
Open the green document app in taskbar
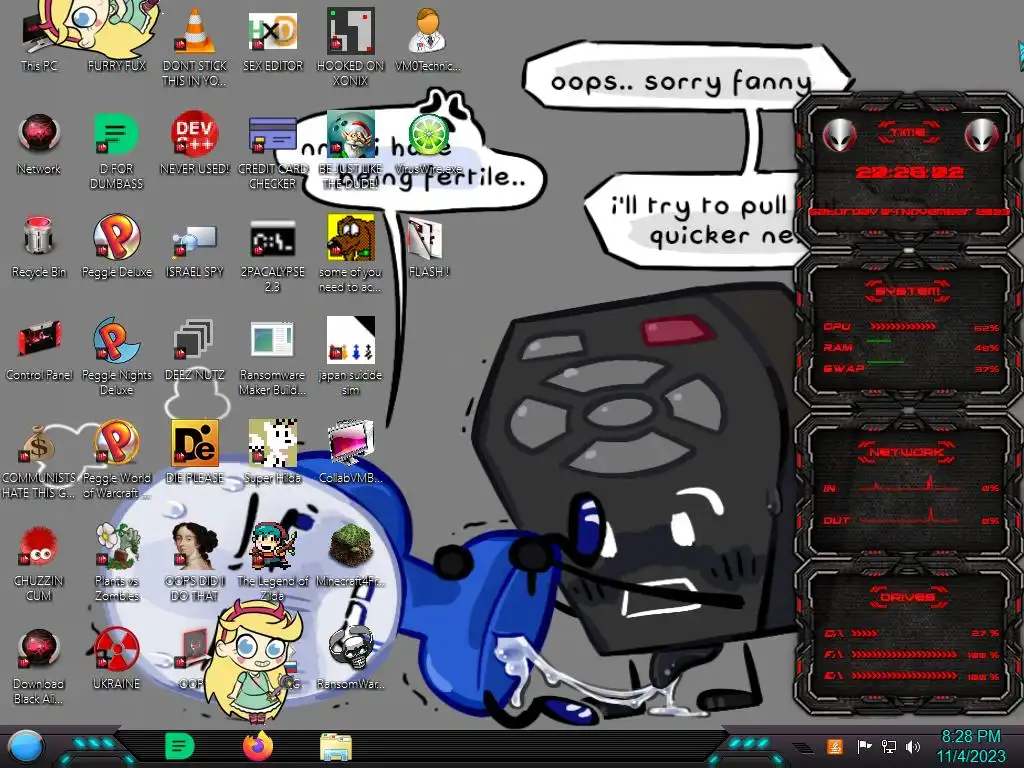[180, 747]
